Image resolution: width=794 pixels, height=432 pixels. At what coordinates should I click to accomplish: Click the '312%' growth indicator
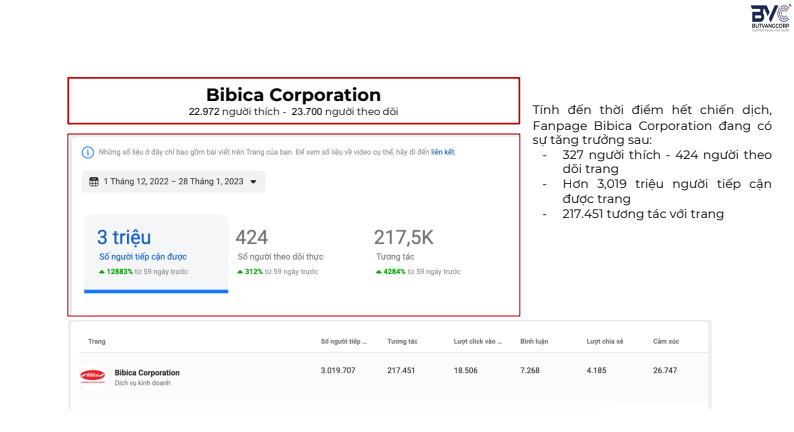pyautogui.click(x=250, y=271)
